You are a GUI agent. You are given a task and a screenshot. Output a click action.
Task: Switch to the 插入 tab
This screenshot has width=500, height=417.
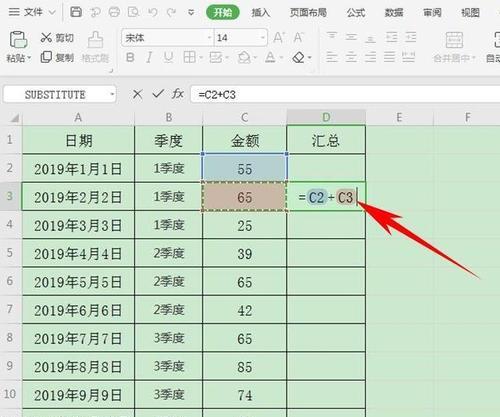point(260,13)
